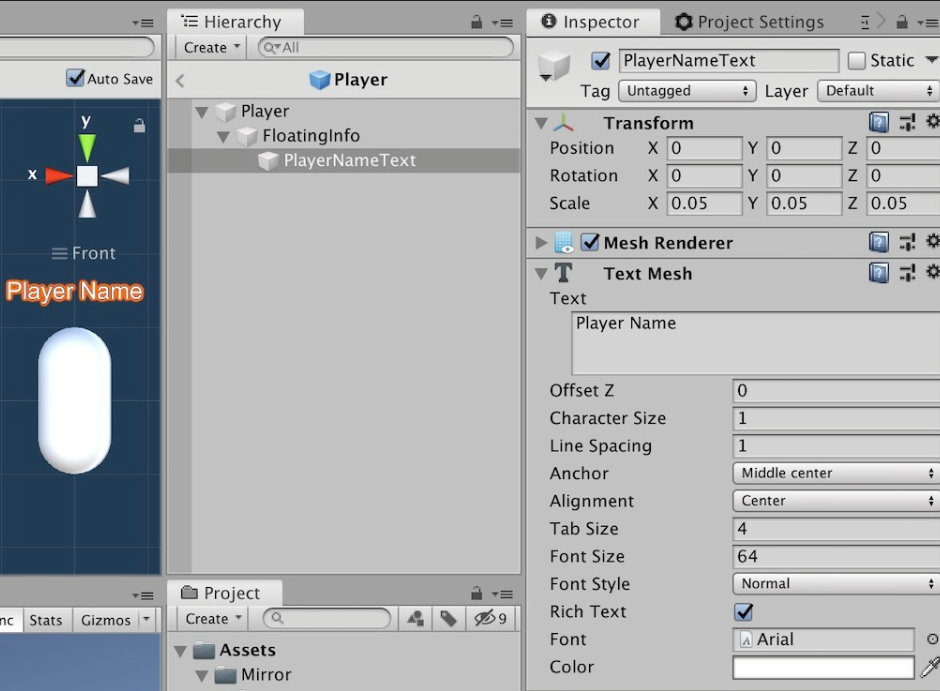The height and width of the screenshot is (691, 940).
Task: Toggle PlayerNameText active checkbox
Action: click(600, 60)
